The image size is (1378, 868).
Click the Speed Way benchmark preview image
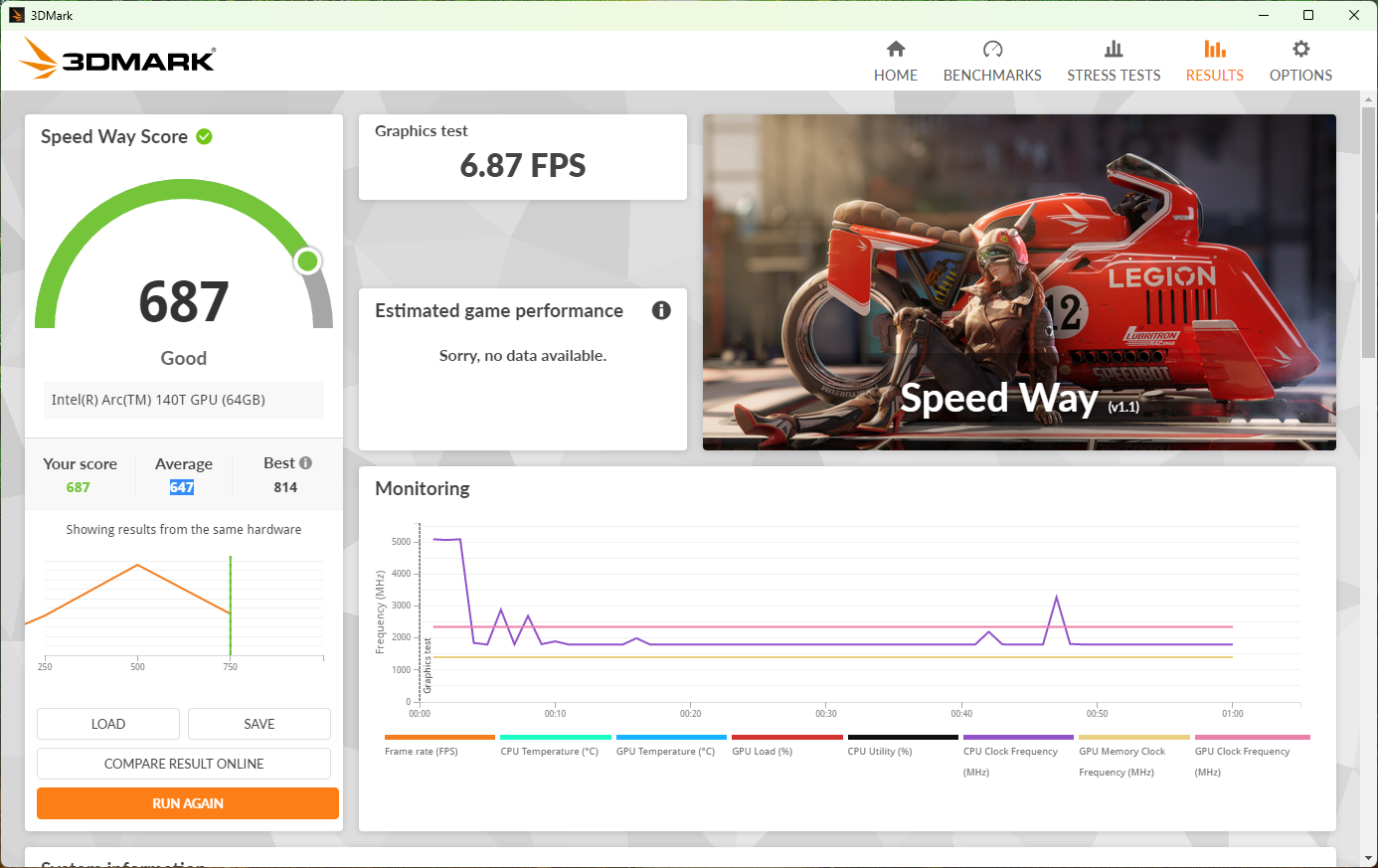pos(1019,282)
